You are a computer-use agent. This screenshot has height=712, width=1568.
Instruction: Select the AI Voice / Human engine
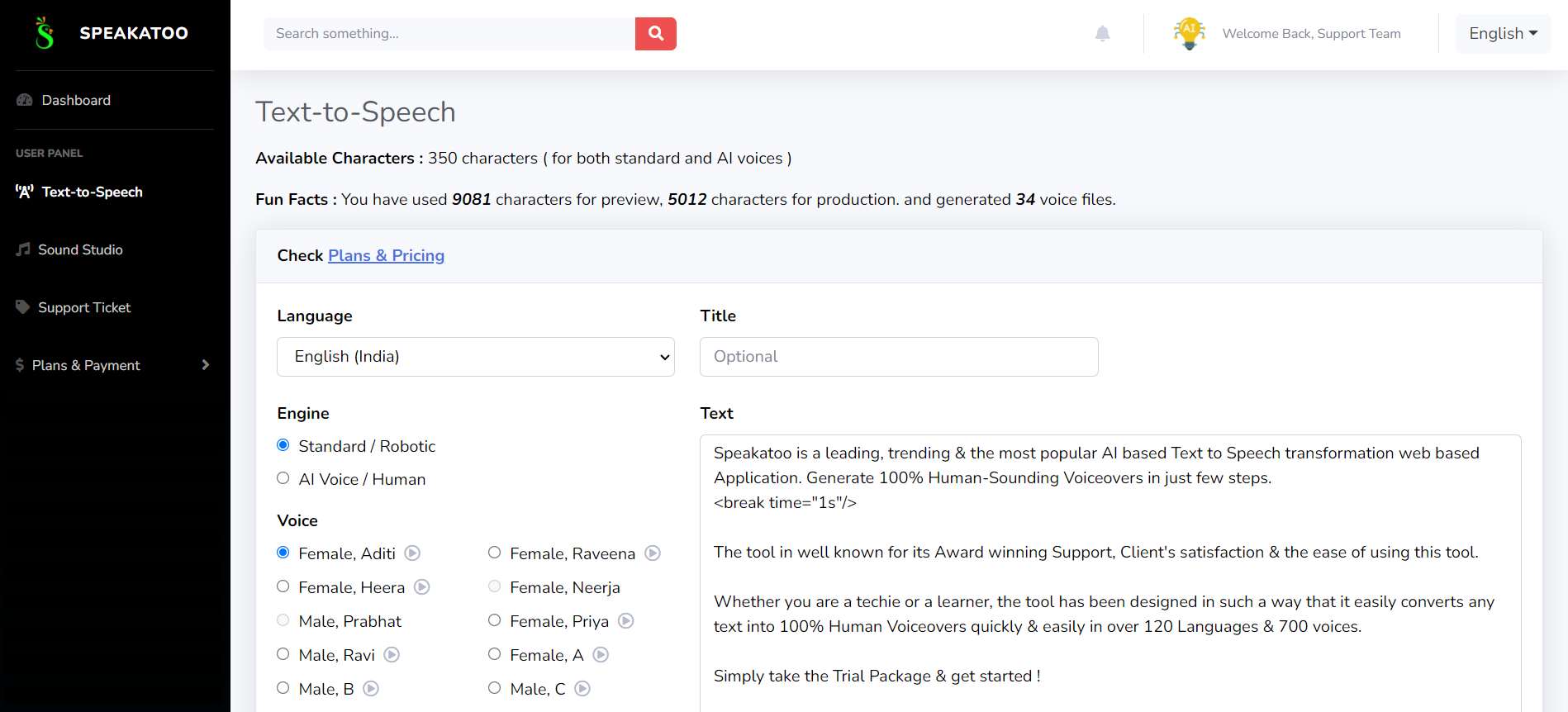pyautogui.click(x=283, y=478)
